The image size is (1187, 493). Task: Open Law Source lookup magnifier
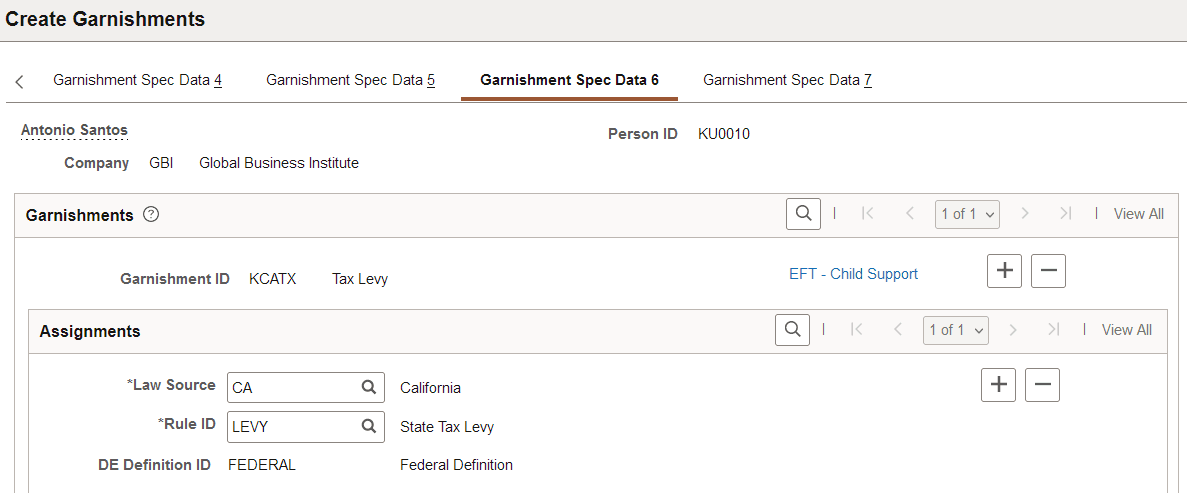(x=368, y=387)
